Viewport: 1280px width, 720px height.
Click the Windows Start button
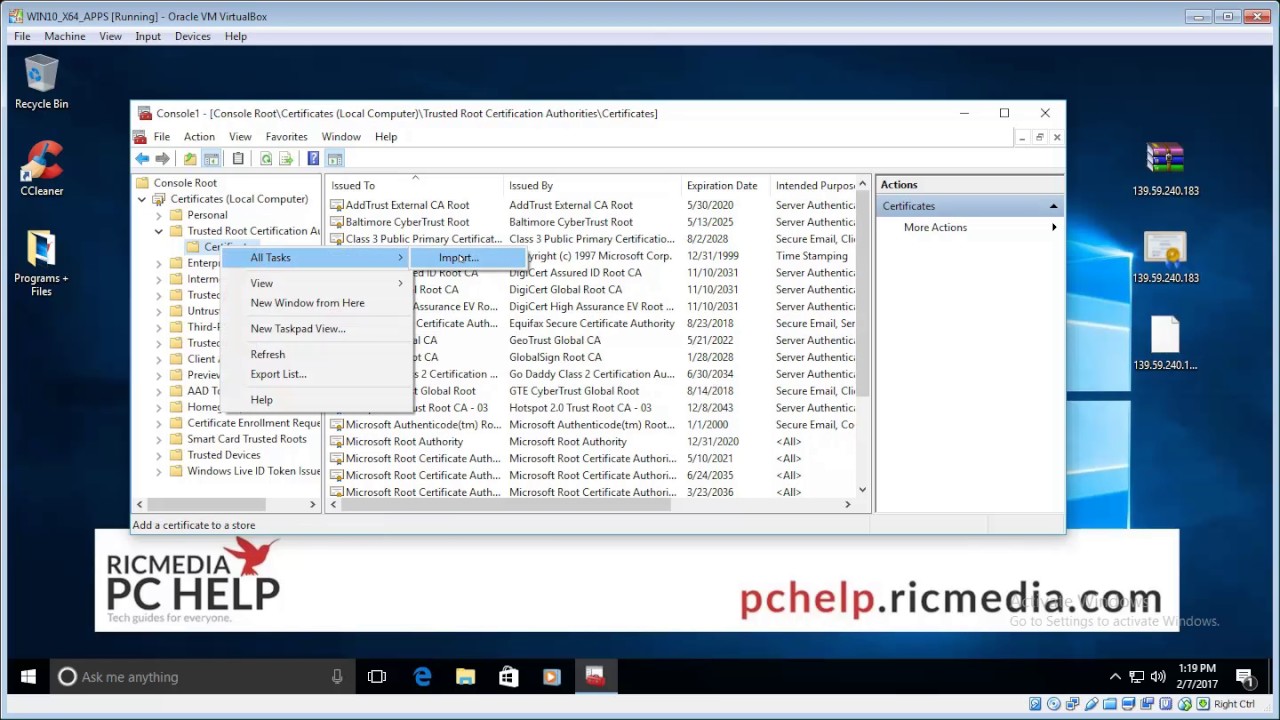(x=28, y=677)
